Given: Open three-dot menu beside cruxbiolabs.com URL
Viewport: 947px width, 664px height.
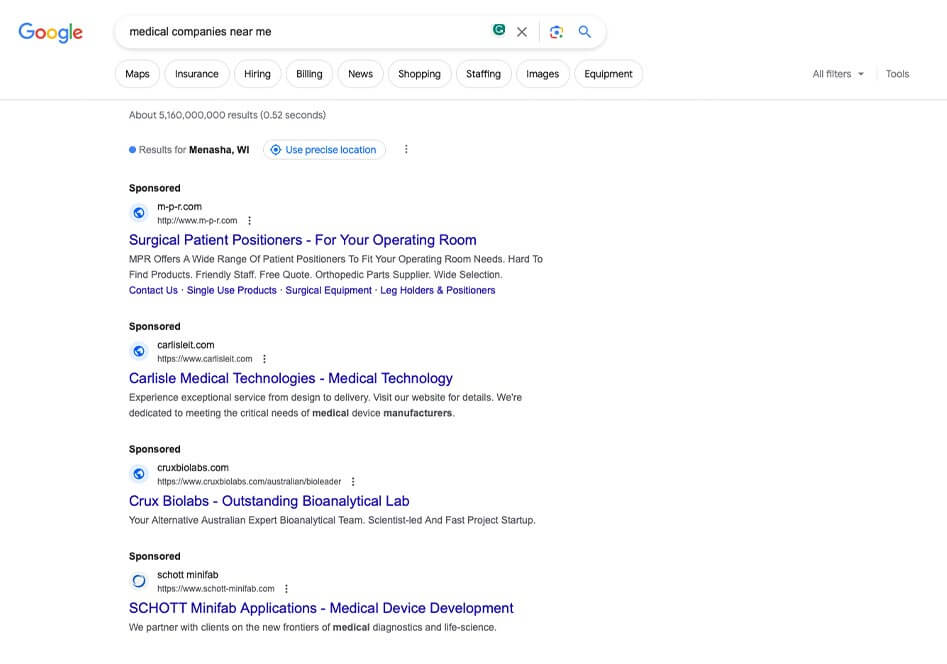Looking at the screenshot, I should click(353, 482).
